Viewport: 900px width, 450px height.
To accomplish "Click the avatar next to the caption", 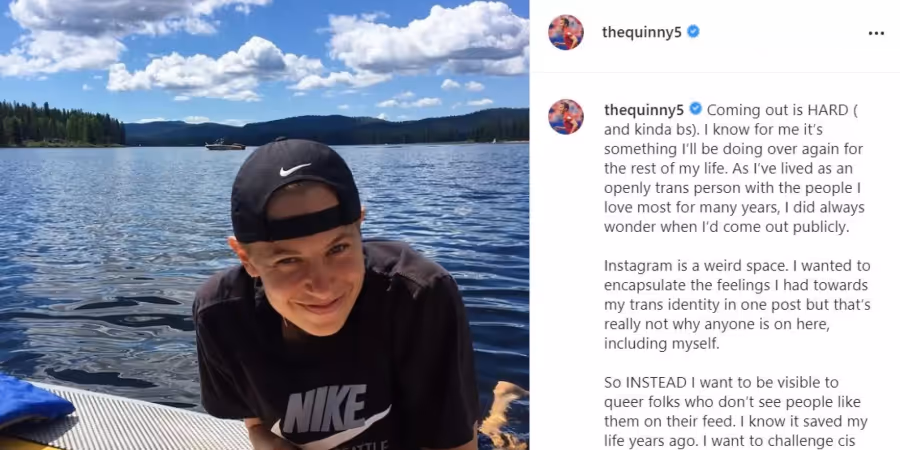I will point(566,117).
